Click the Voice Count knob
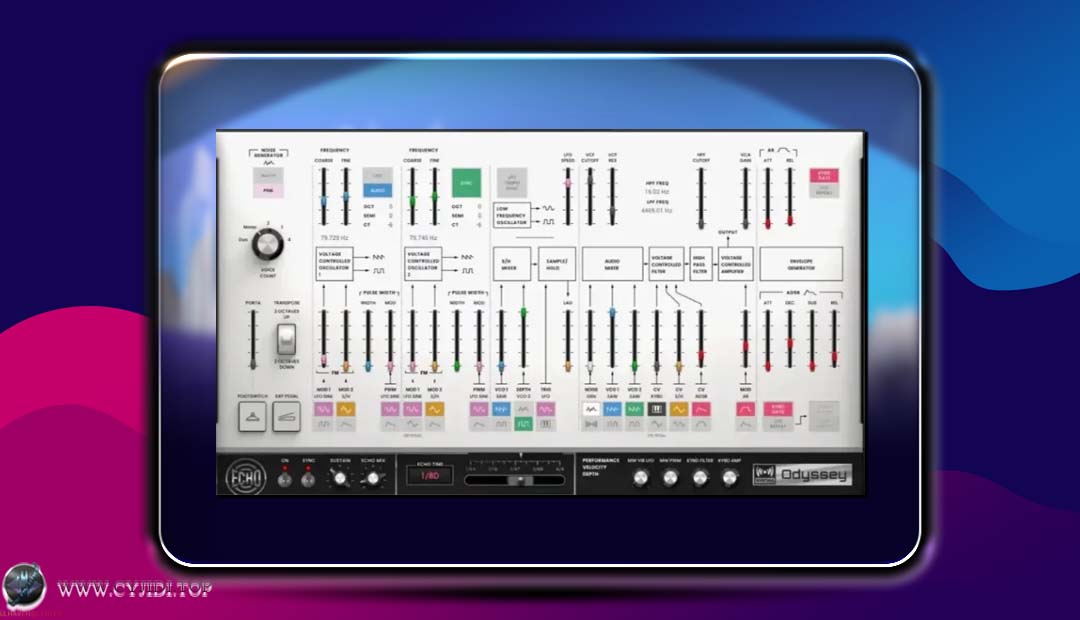The height and width of the screenshot is (620, 1080). click(x=267, y=246)
